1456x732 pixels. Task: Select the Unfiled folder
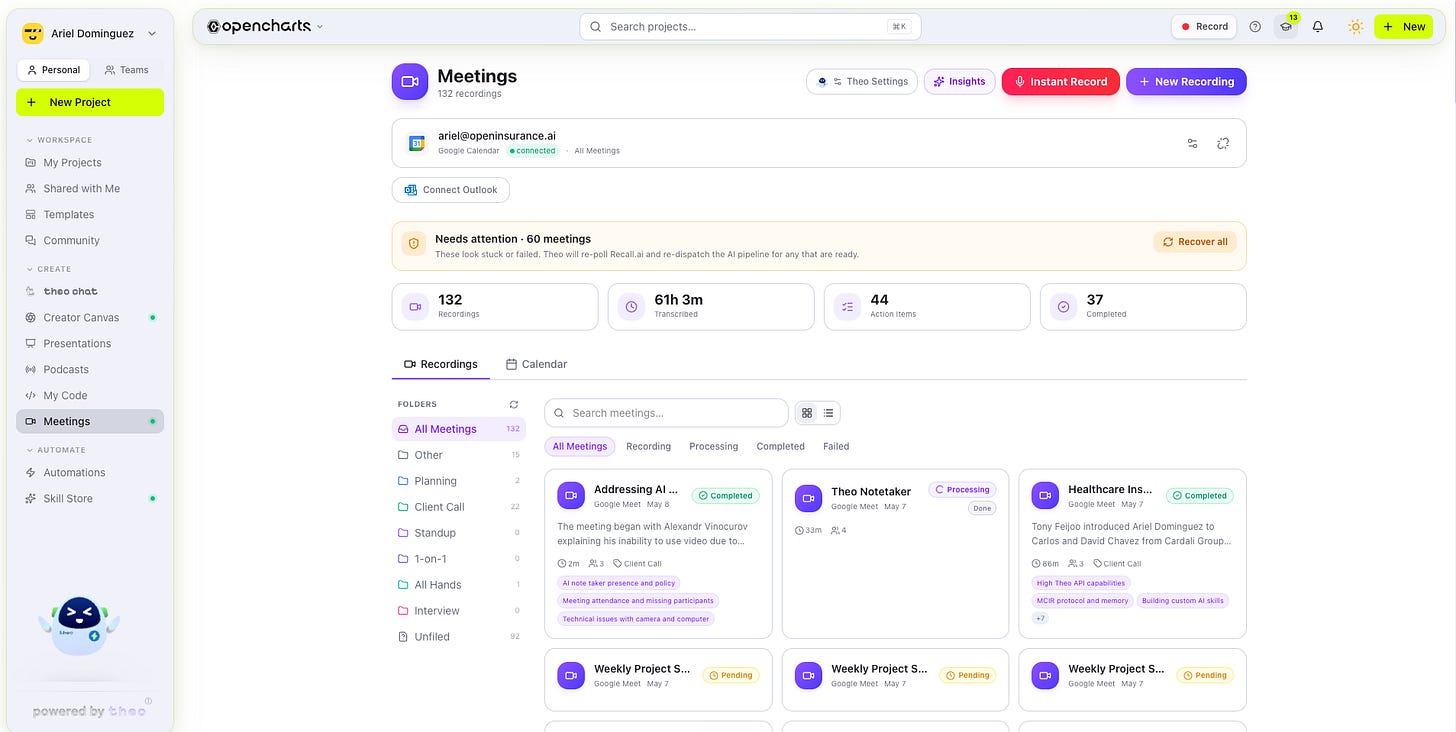[459, 637]
